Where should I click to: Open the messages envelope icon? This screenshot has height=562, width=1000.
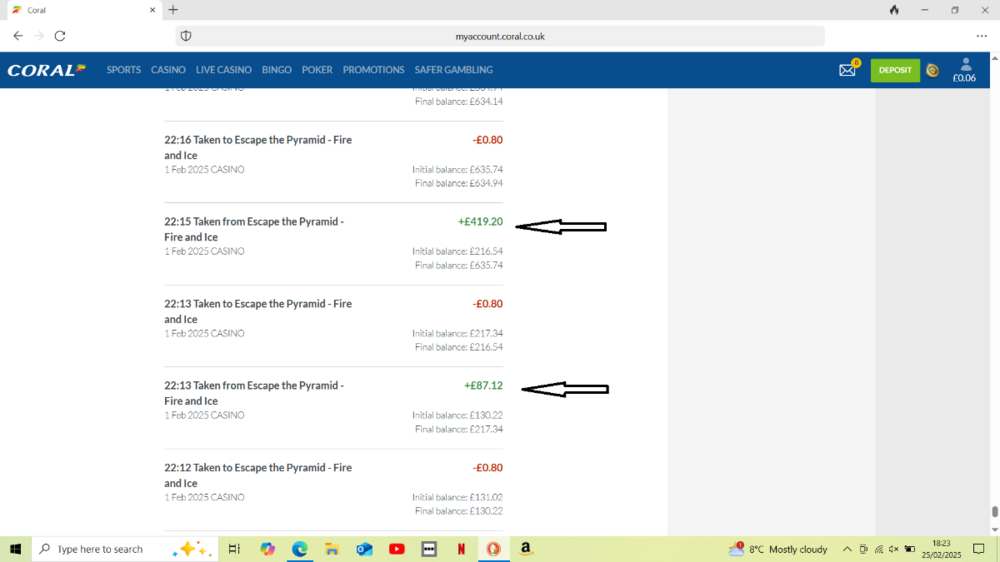pyautogui.click(x=847, y=70)
